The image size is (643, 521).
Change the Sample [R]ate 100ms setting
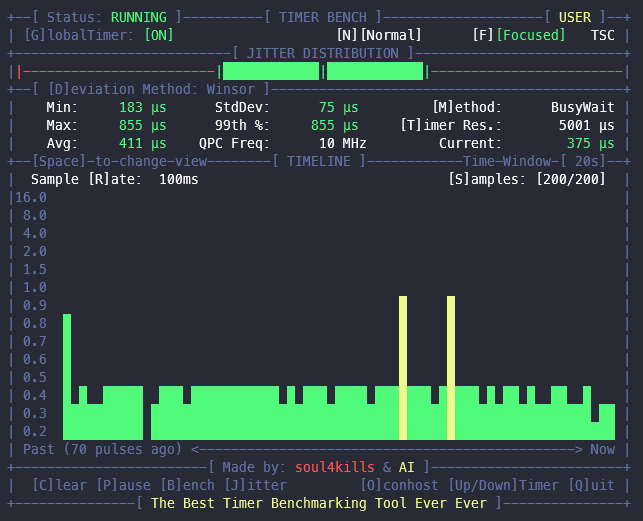click(x=114, y=179)
